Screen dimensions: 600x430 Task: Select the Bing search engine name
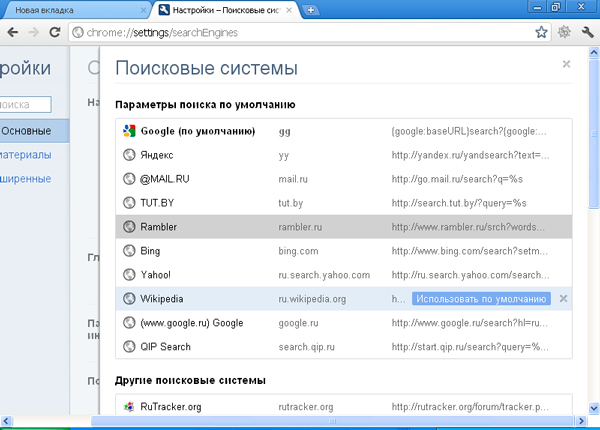tap(150, 251)
